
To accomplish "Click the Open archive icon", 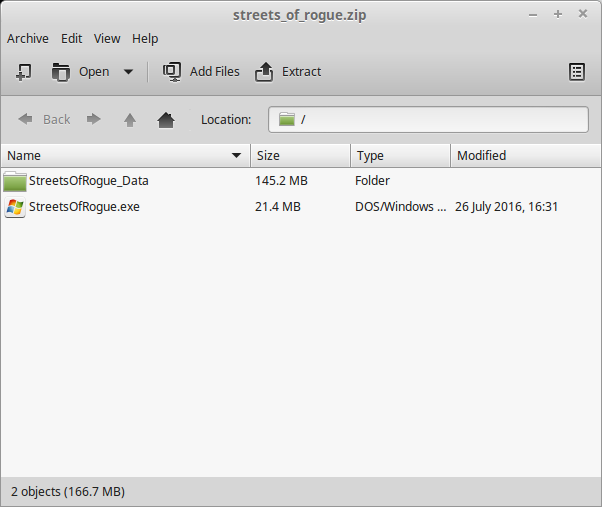I will [61, 72].
